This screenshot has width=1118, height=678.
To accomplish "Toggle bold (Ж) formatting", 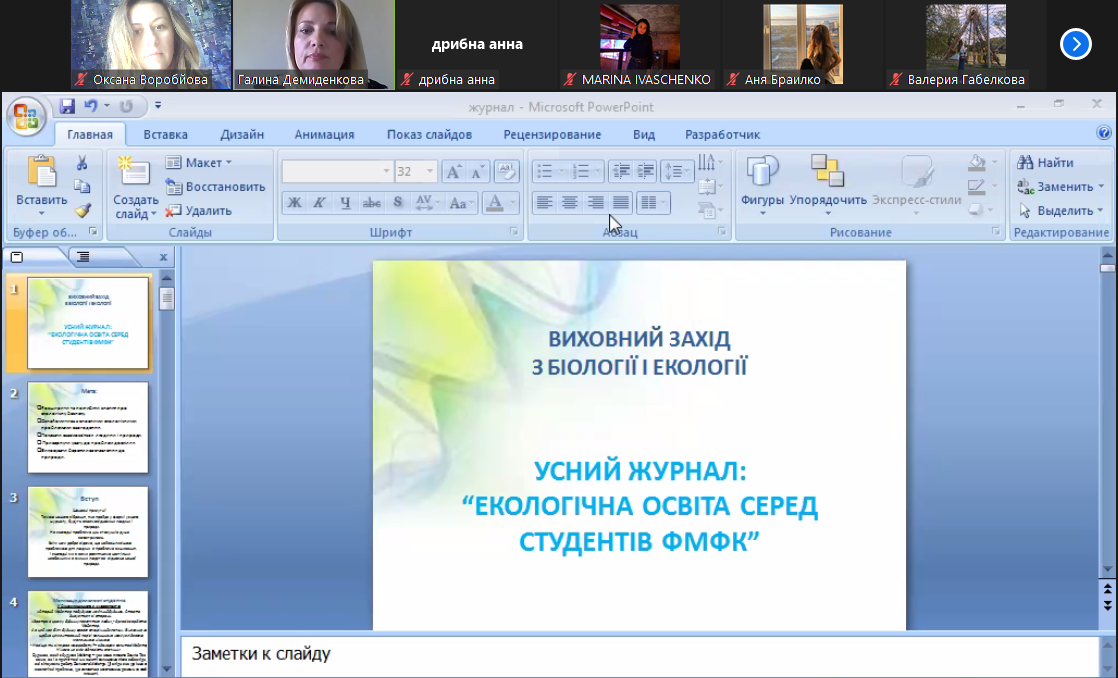I will pos(294,203).
